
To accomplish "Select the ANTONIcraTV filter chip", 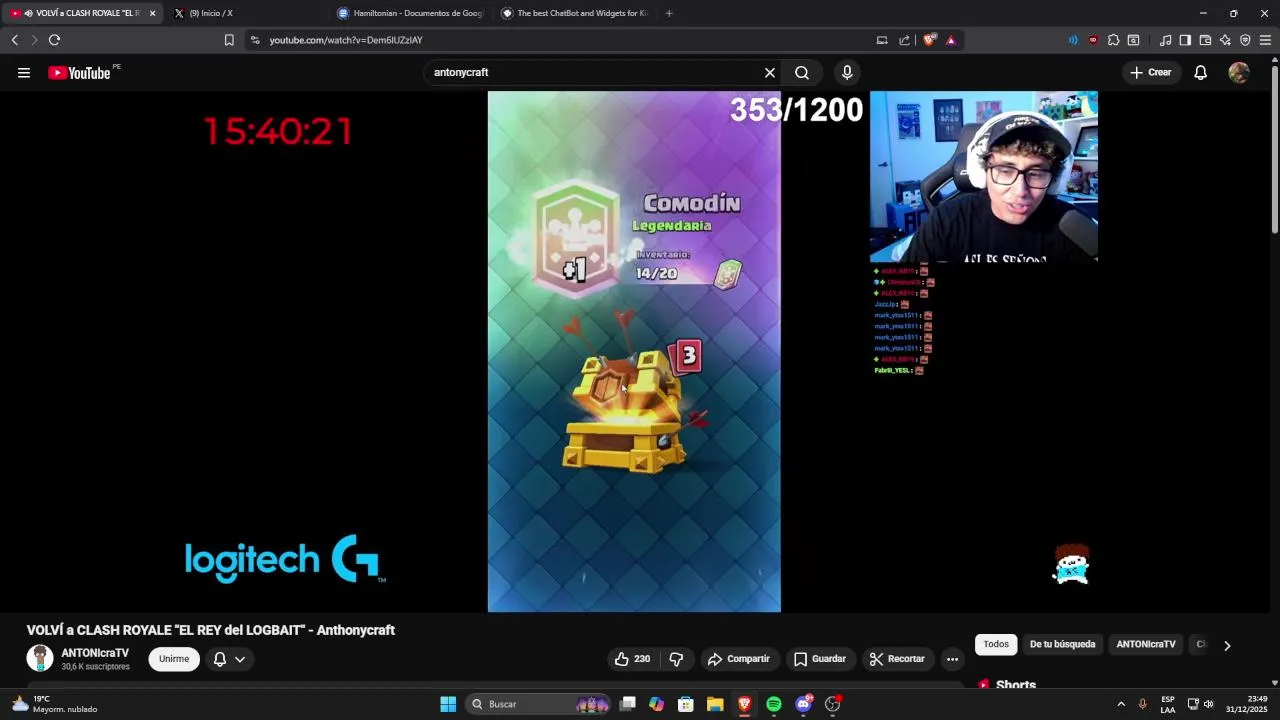I will [1146, 644].
